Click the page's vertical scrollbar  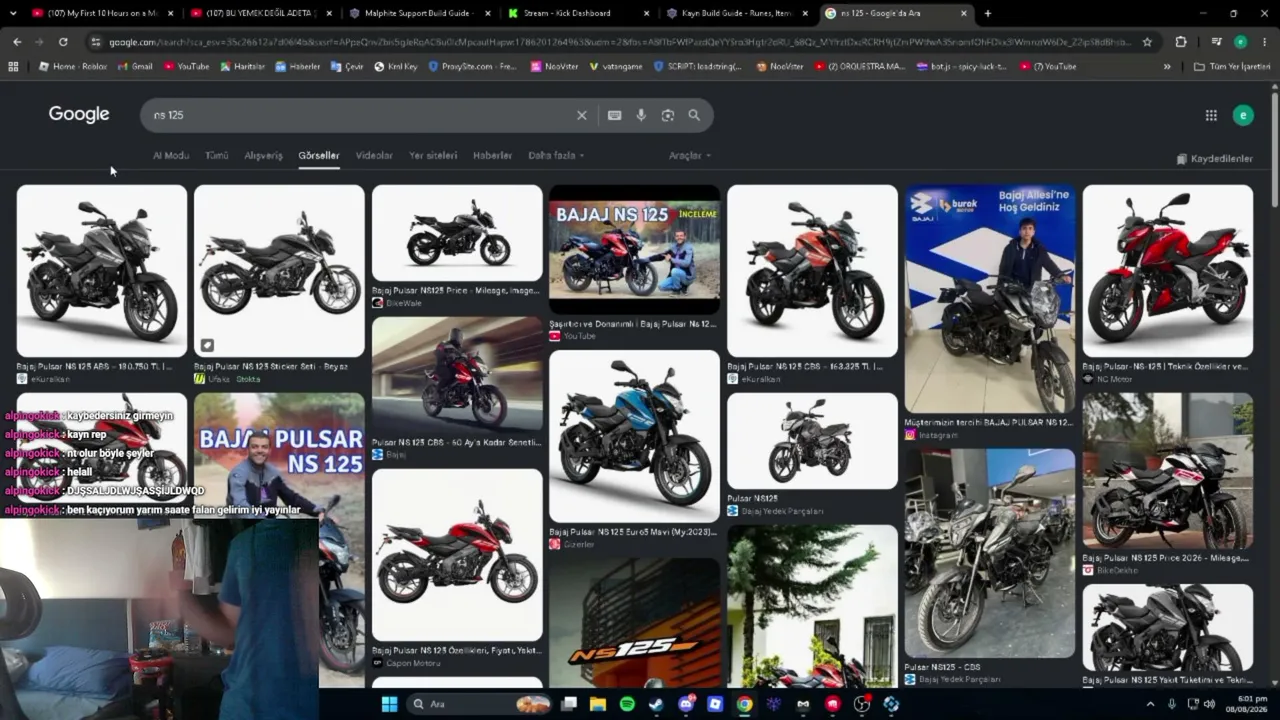point(1274,150)
